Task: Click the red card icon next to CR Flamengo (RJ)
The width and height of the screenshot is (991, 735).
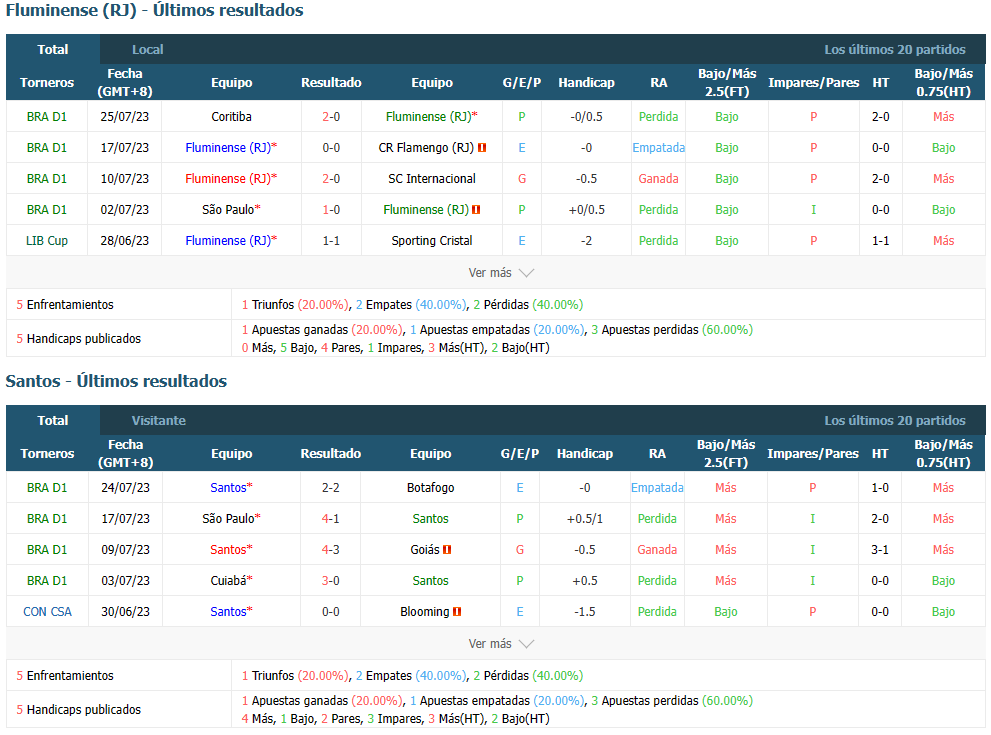Action: point(482,148)
